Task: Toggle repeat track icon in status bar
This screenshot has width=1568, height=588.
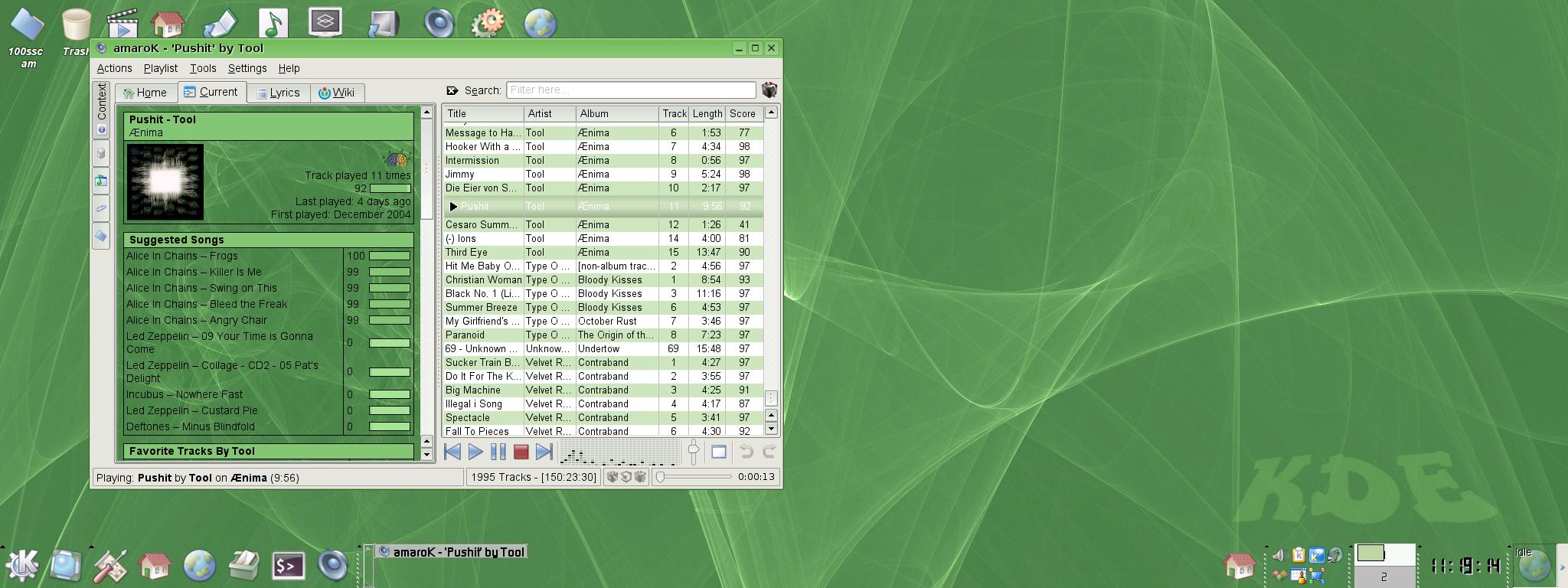Action: (x=626, y=477)
